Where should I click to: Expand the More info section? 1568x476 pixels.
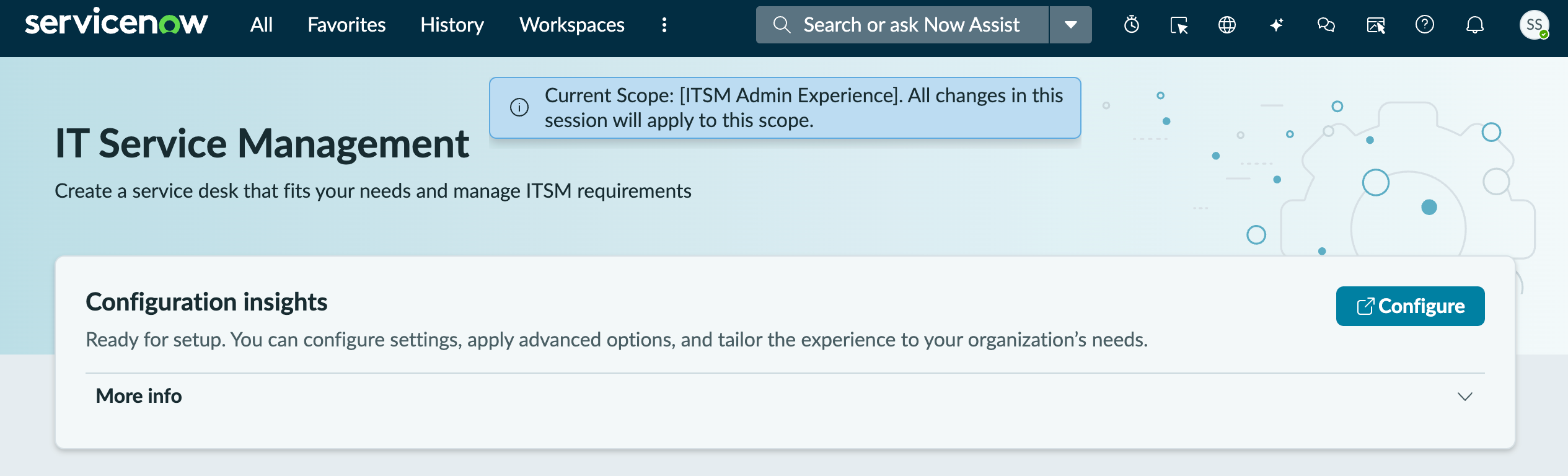click(x=785, y=396)
